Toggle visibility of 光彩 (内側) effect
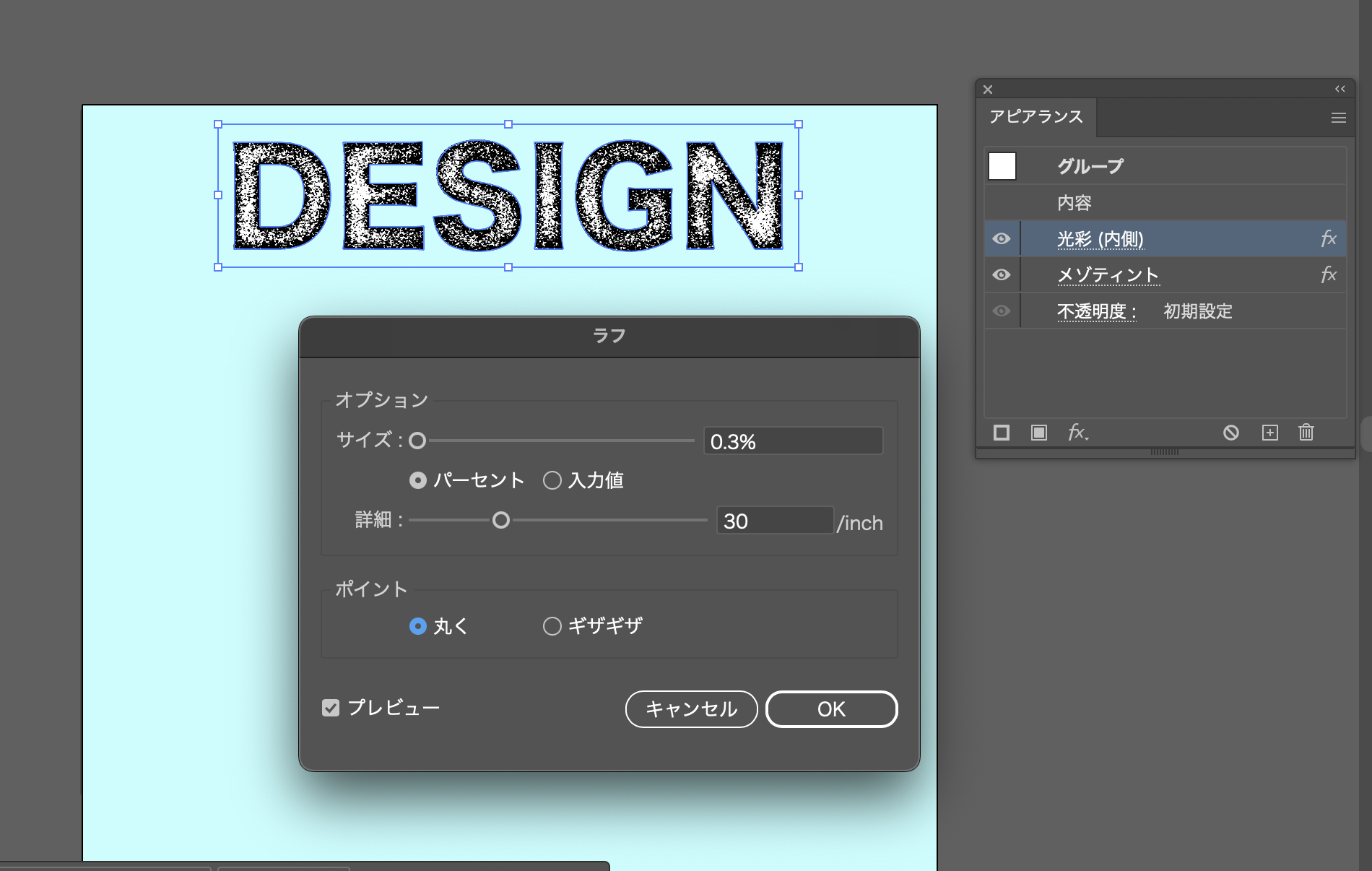The image size is (1372, 871). [x=1002, y=239]
